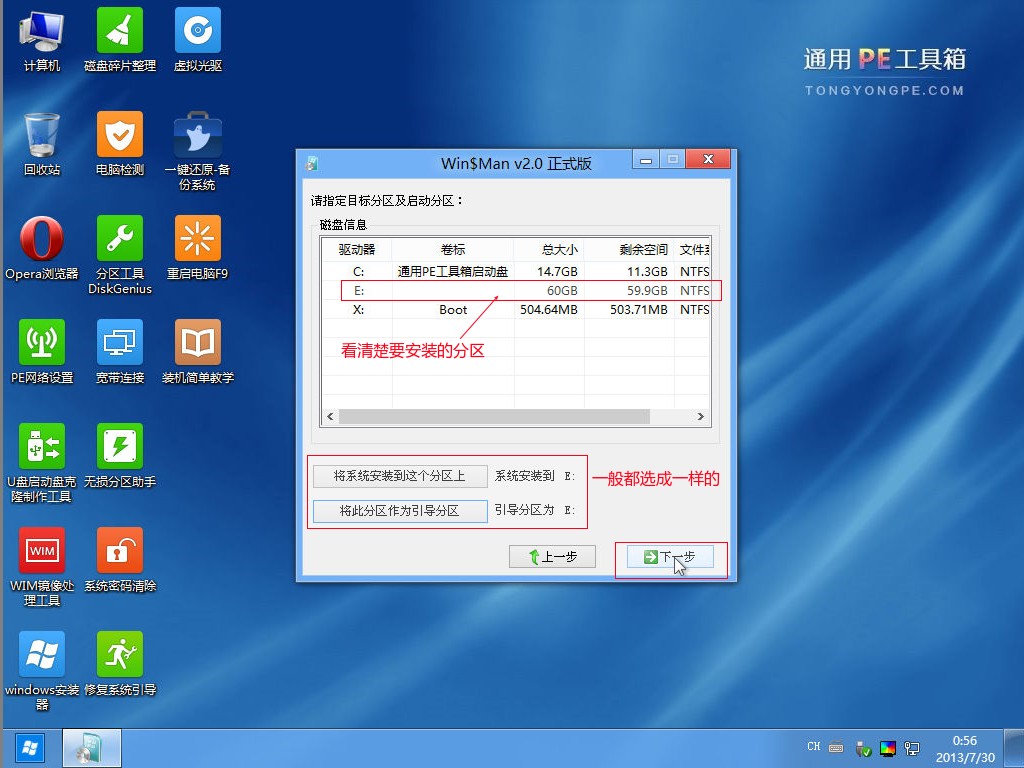Launch WIM镜像处理工具 icon
Screen dimensions: 1024x768
pyautogui.click(x=42, y=566)
